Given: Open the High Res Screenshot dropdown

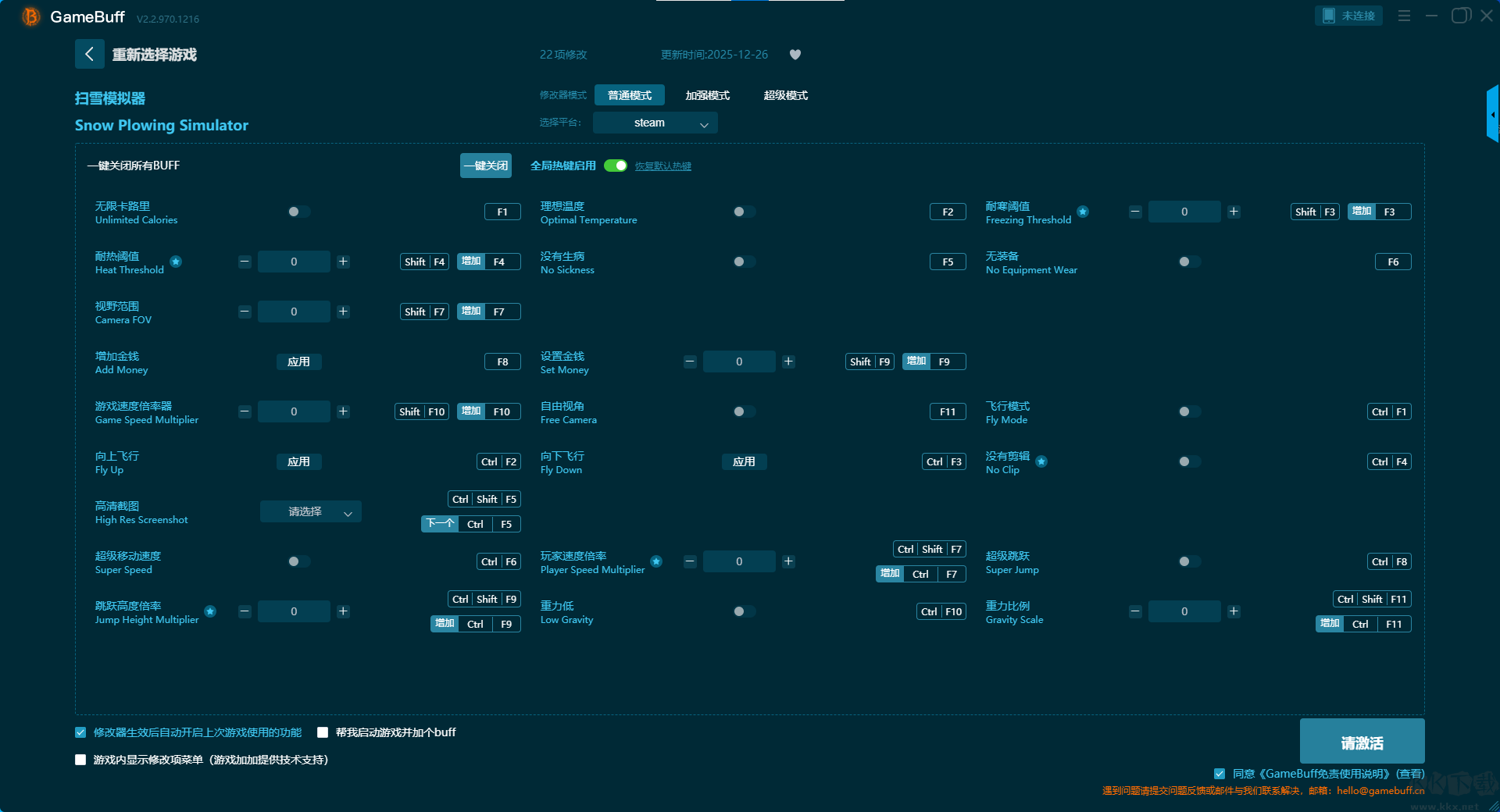Looking at the screenshot, I should coord(310,512).
